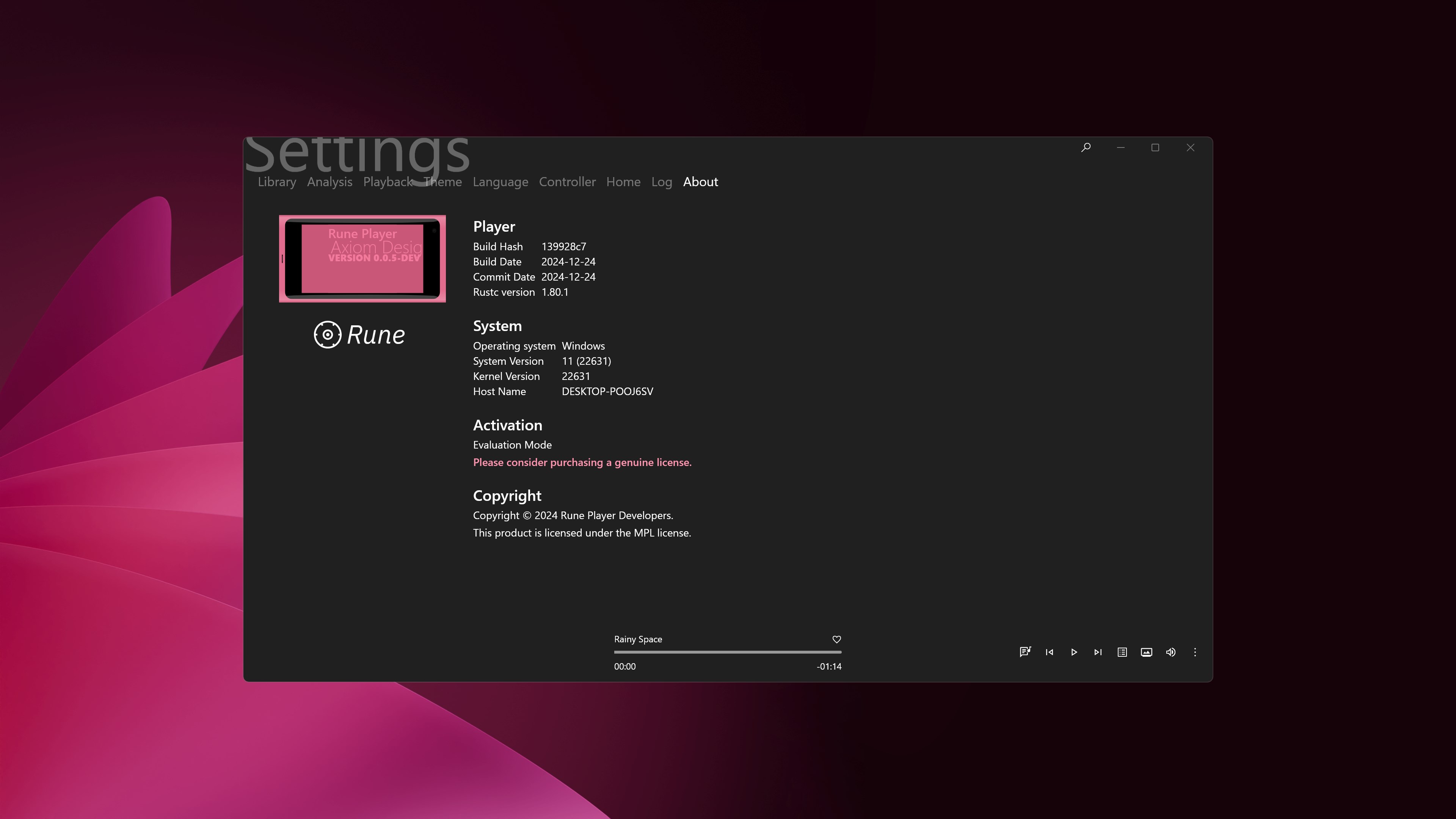Open the playback queue list icon
The width and height of the screenshot is (1456, 819).
[x=1122, y=652]
